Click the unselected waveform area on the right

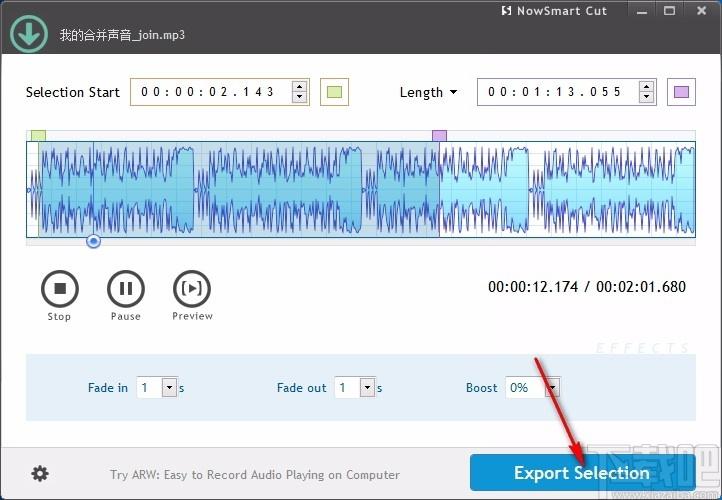pos(567,189)
